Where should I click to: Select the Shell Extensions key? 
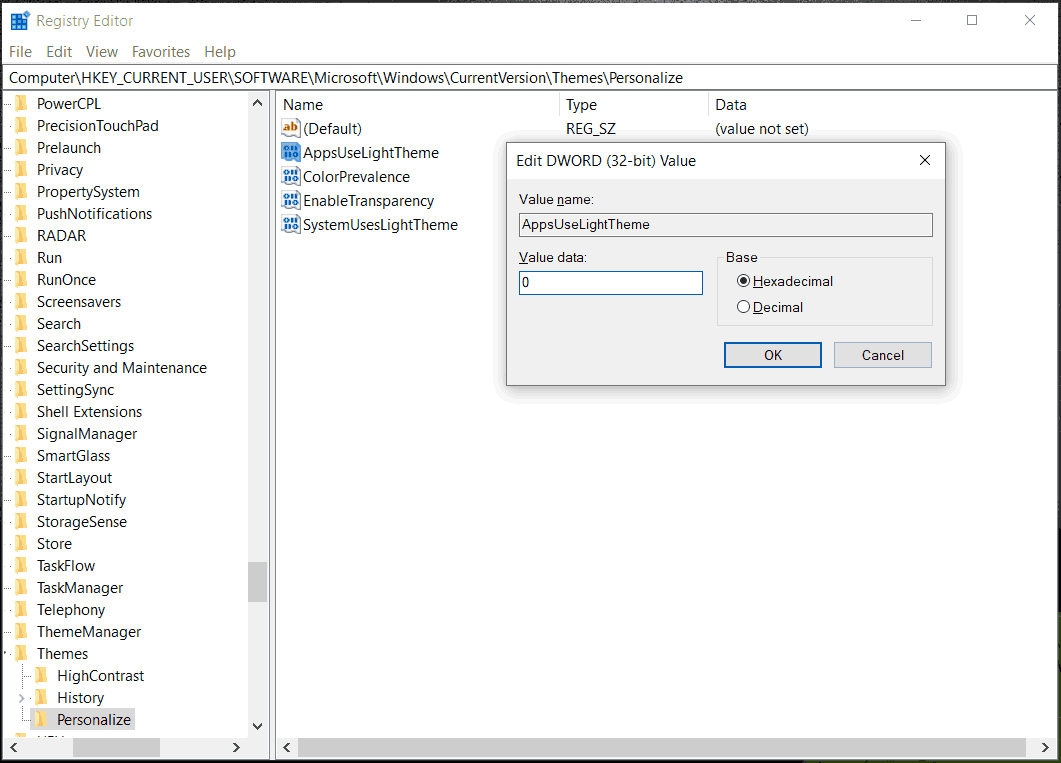89,412
